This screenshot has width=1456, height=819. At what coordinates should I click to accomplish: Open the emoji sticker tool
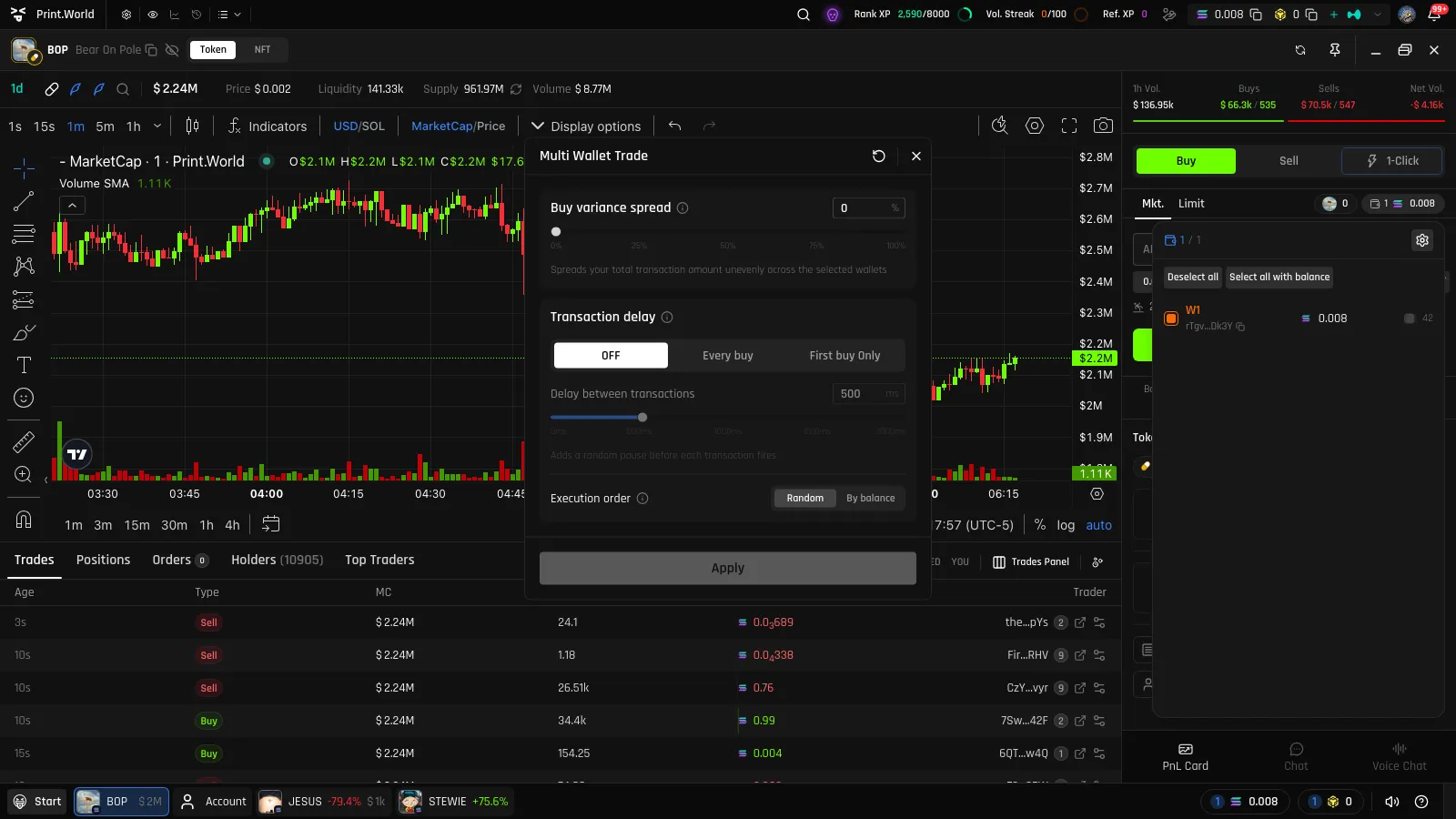(24, 398)
